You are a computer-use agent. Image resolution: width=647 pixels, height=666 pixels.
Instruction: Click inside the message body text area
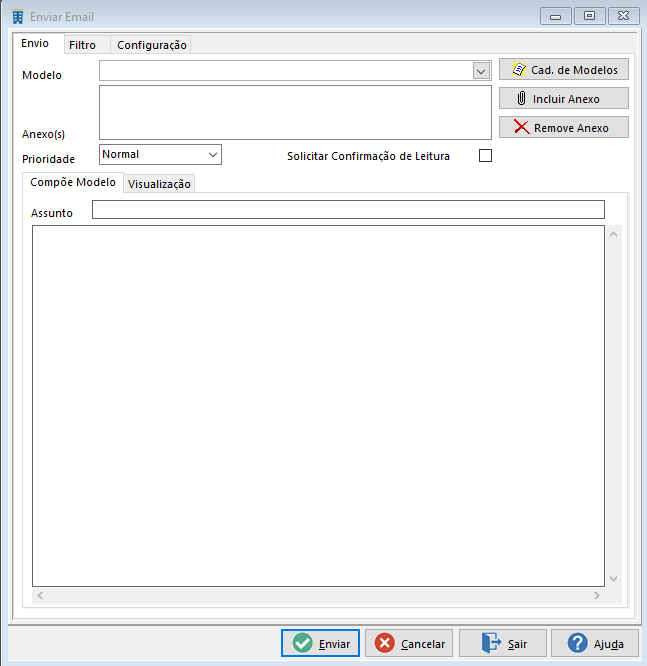click(x=318, y=406)
